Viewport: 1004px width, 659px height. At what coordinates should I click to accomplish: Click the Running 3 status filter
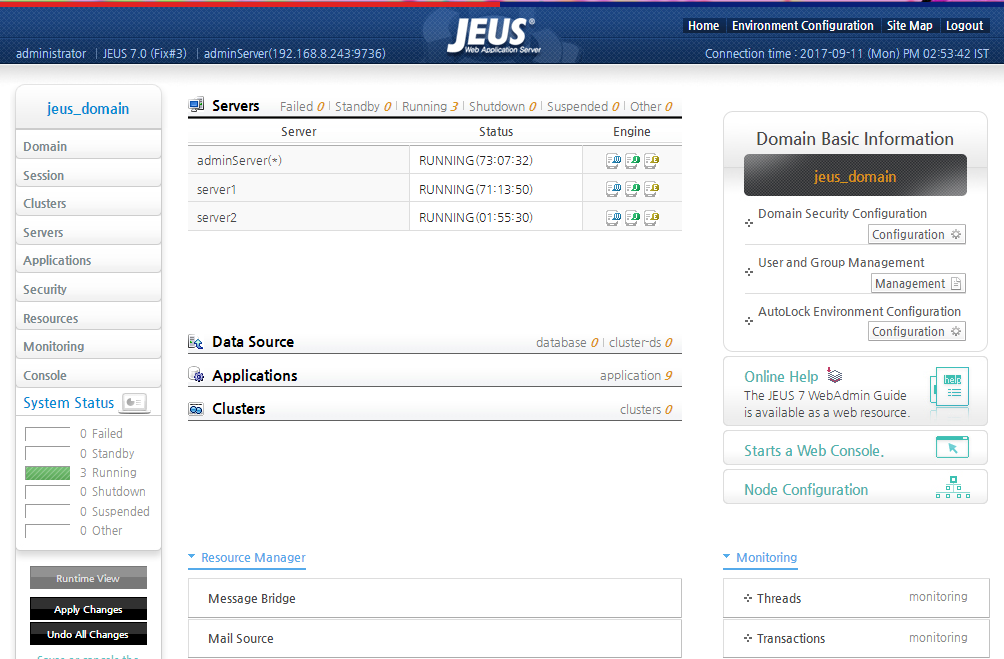pos(430,106)
